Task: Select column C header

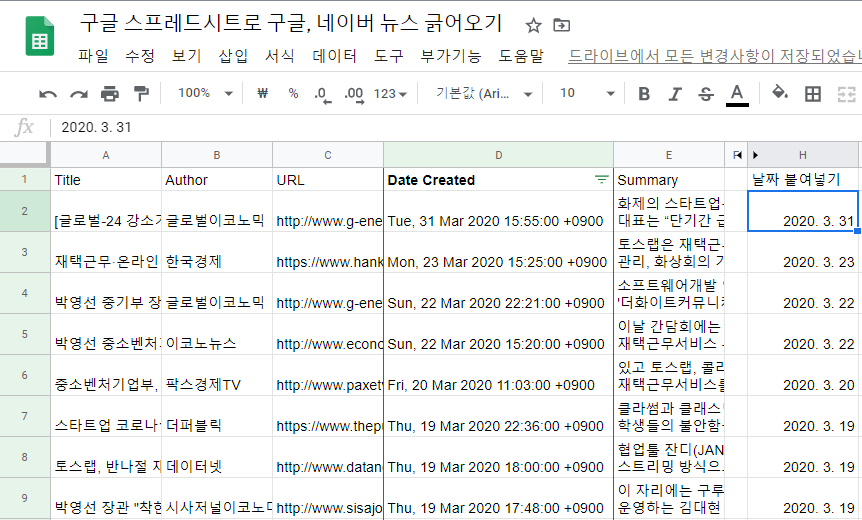Action: 328,155
